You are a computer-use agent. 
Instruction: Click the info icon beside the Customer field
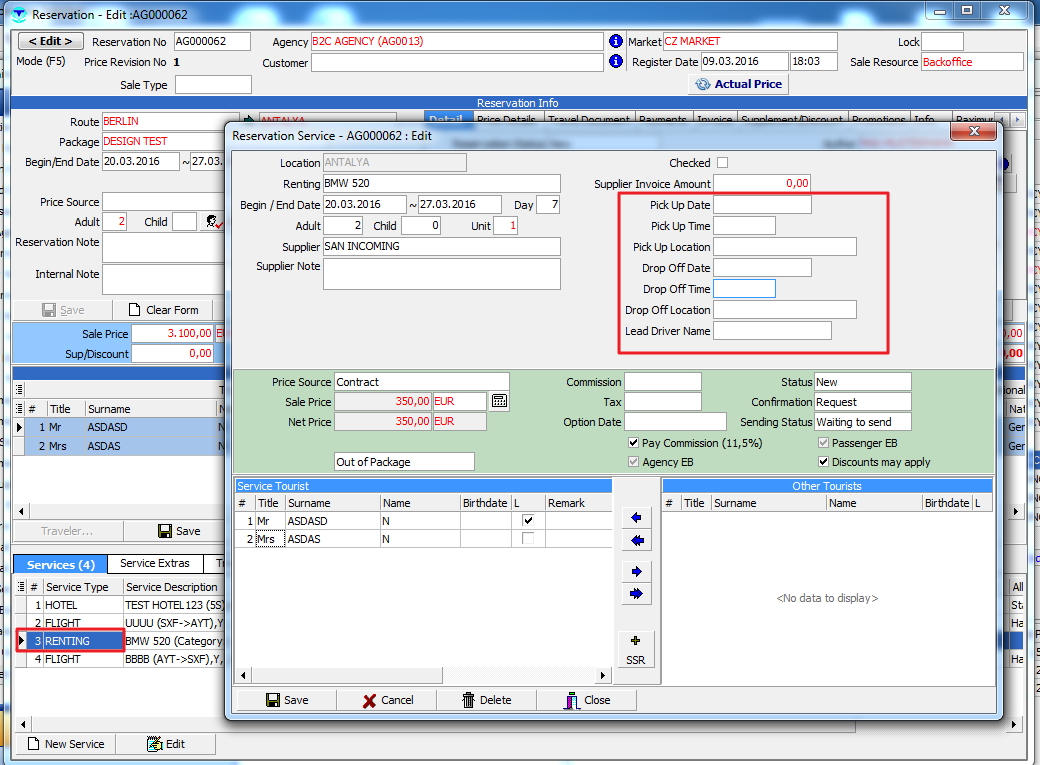(615, 62)
